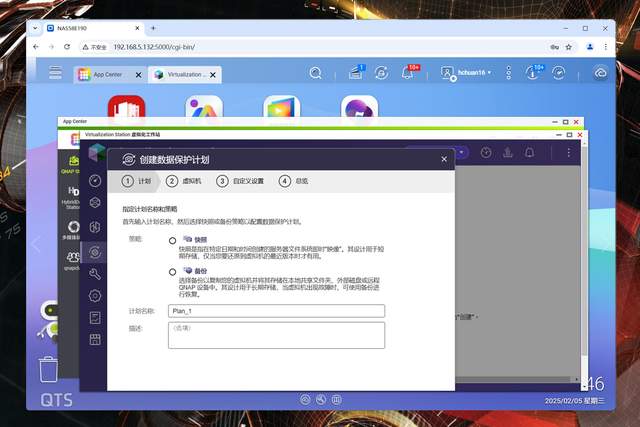Open the logs document icon in sidebar
Image resolution: width=640 pixels, height=427 pixels.
(95, 318)
